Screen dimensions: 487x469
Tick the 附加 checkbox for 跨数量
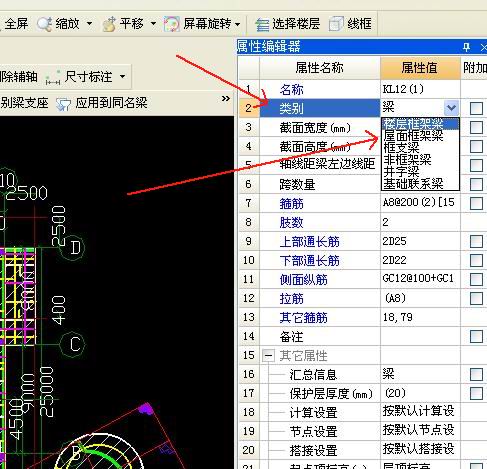[476, 184]
